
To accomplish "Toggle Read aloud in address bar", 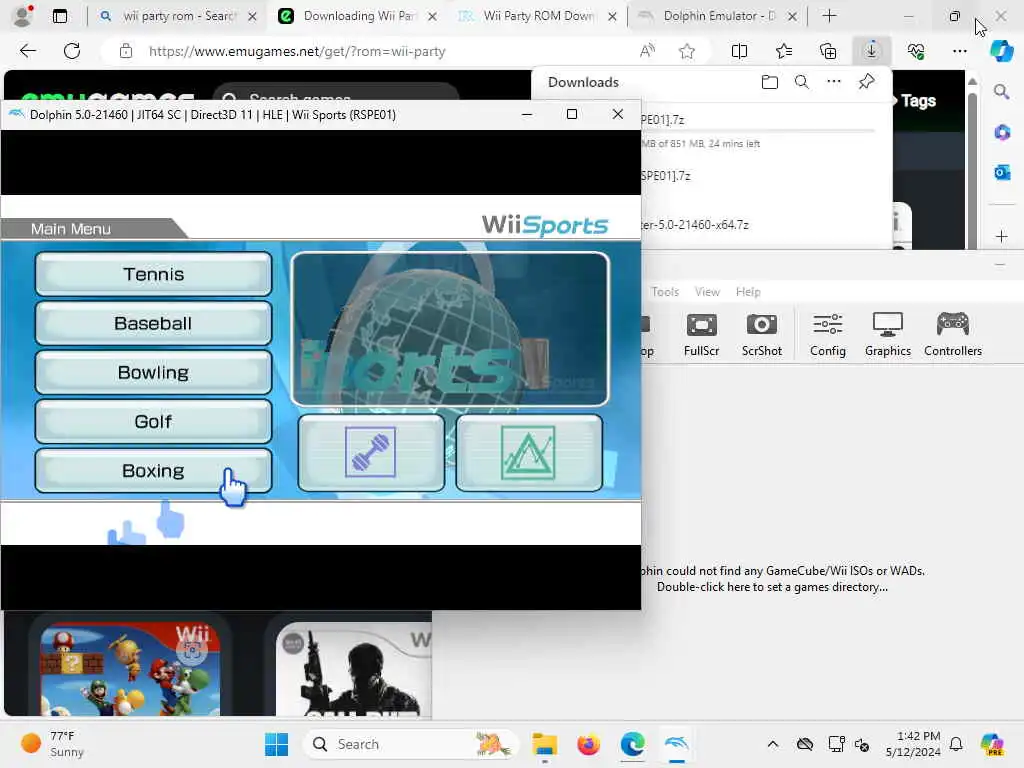I will 647,51.
